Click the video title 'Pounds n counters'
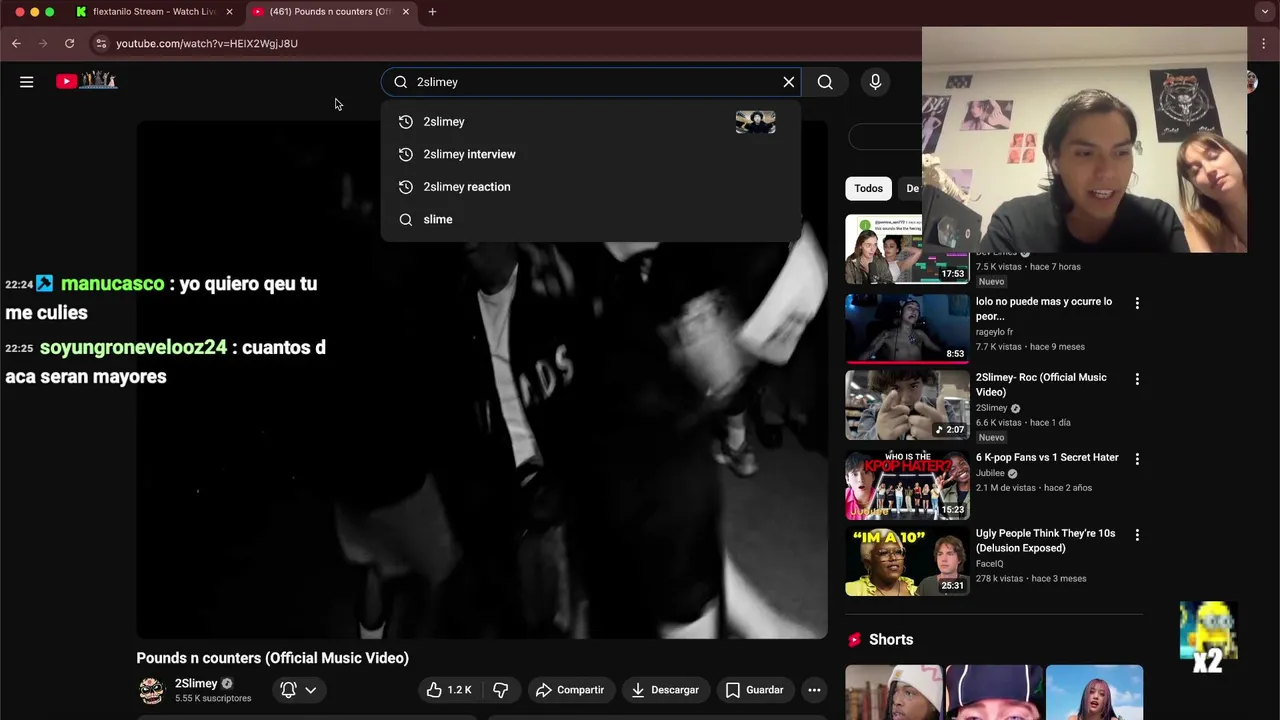 (272, 658)
